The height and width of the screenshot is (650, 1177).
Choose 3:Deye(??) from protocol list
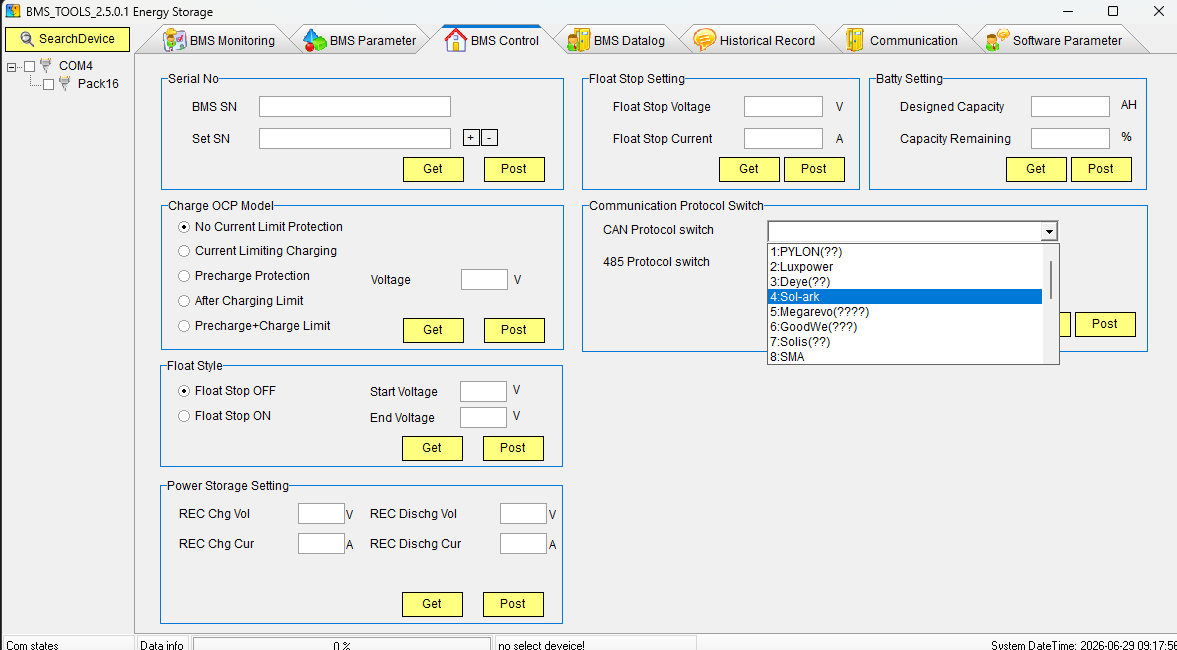tap(905, 281)
